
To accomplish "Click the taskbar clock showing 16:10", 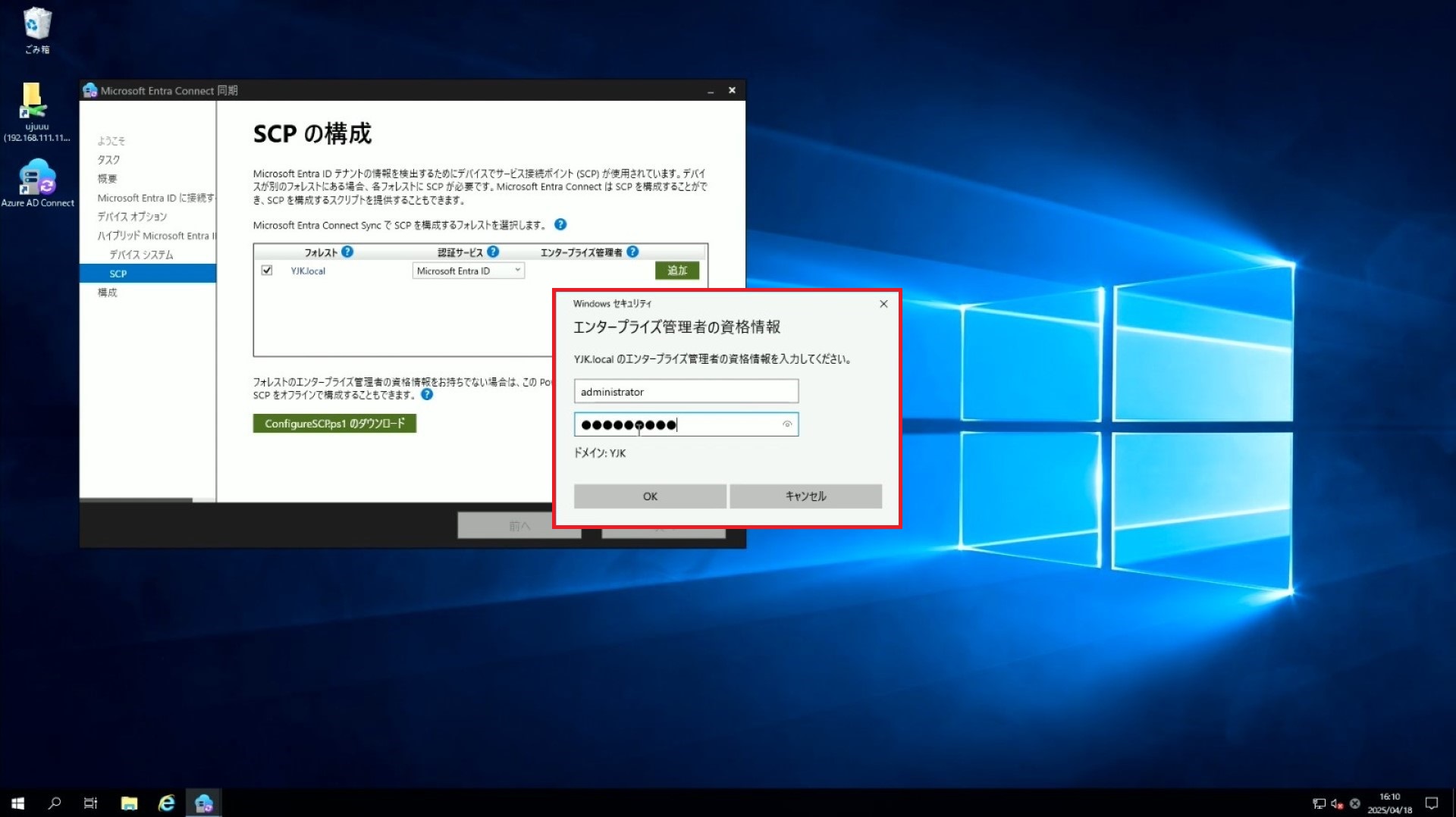I will click(x=1389, y=803).
